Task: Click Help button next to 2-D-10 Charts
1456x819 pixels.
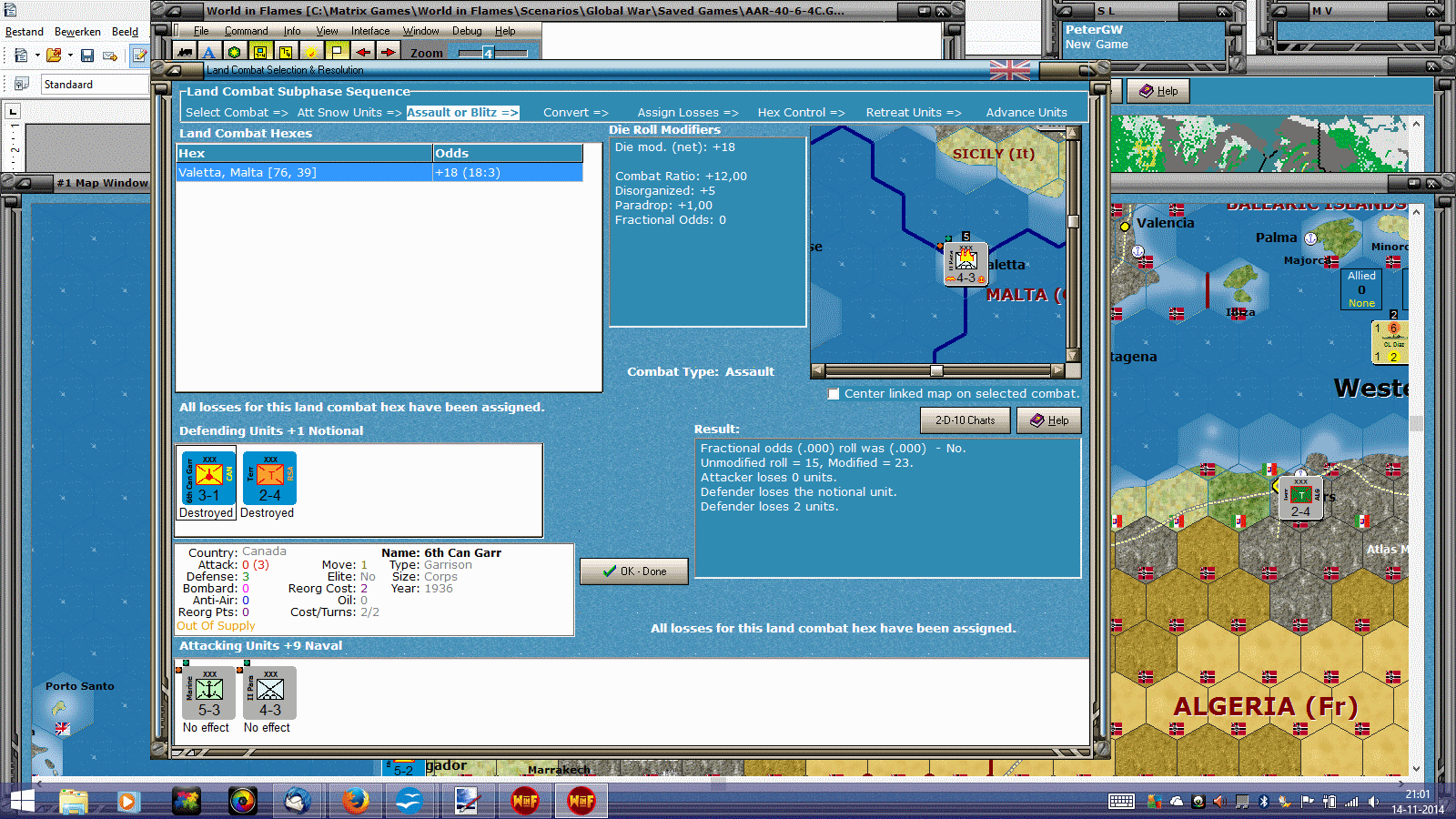Action: pyautogui.click(x=1049, y=420)
